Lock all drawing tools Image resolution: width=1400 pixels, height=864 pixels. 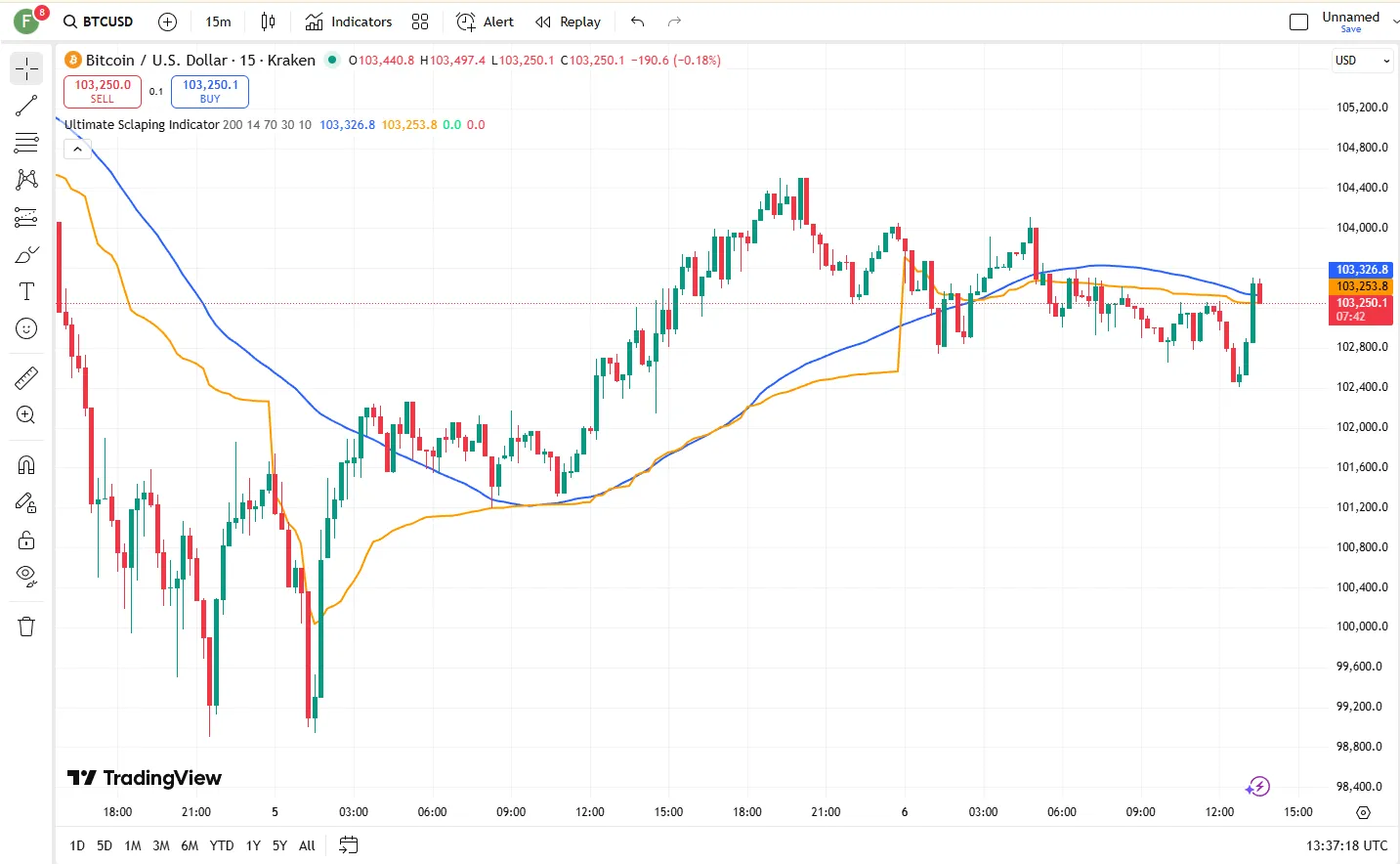26,540
